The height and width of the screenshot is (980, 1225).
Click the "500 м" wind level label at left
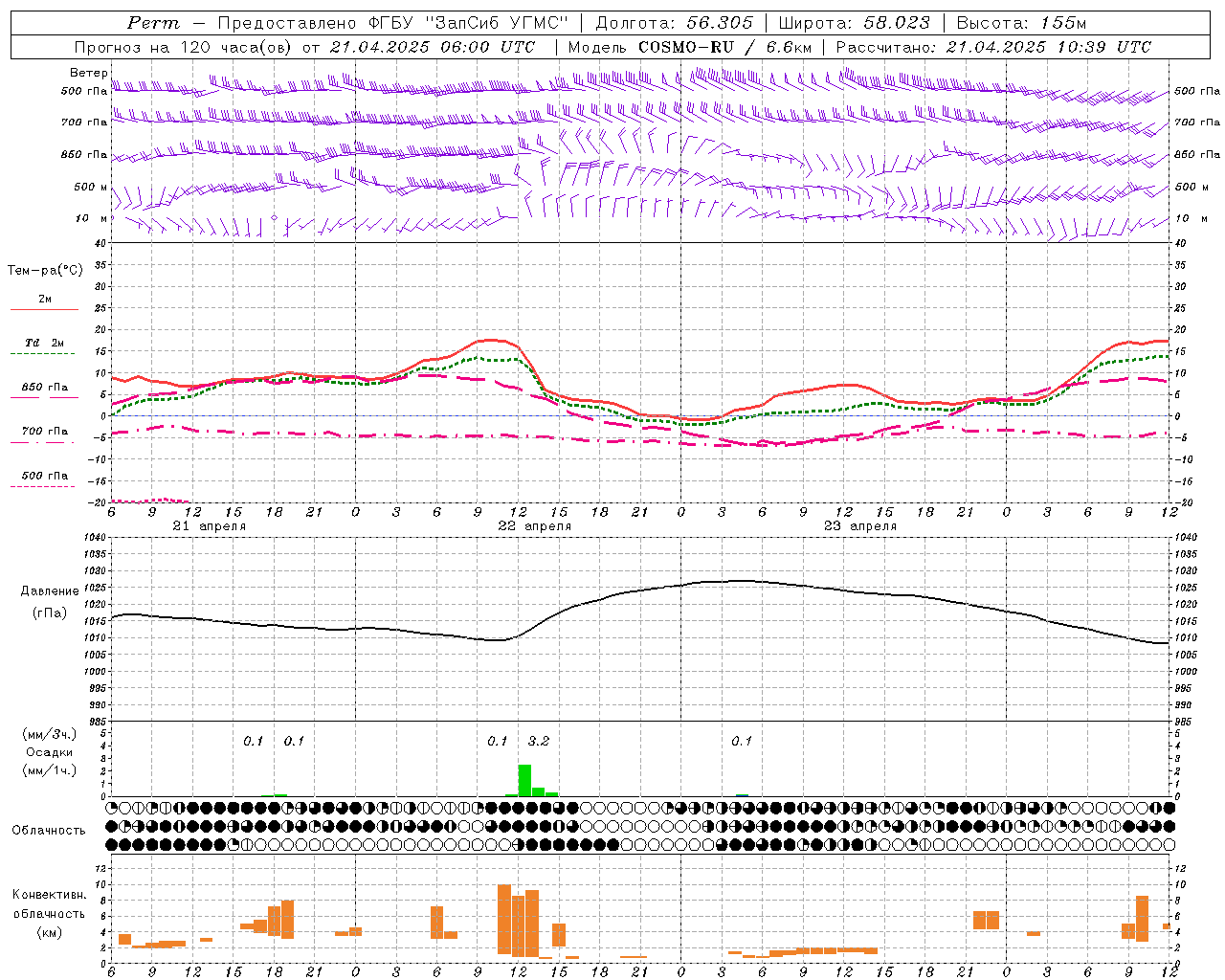[x=91, y=188]
